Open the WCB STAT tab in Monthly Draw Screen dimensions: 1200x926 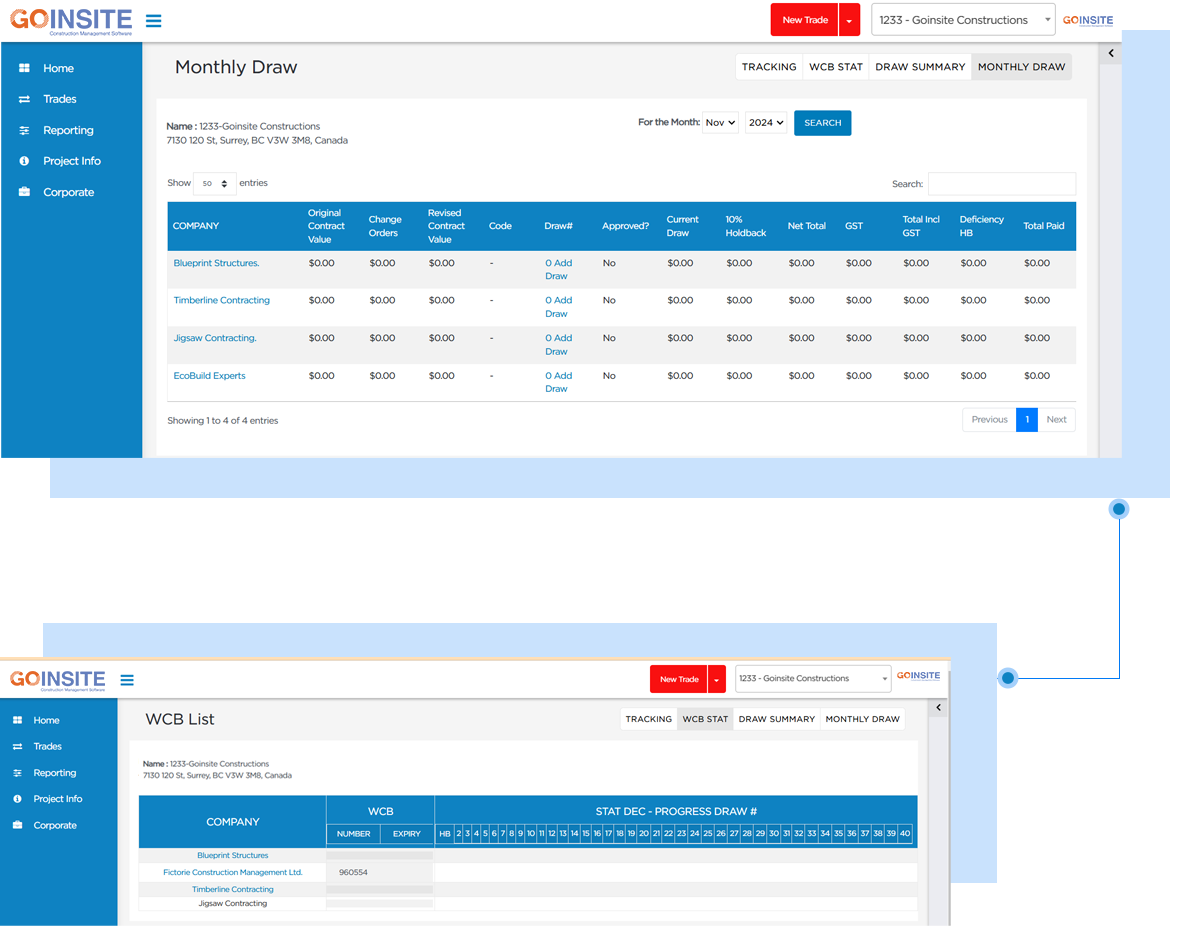pos(835,67)
